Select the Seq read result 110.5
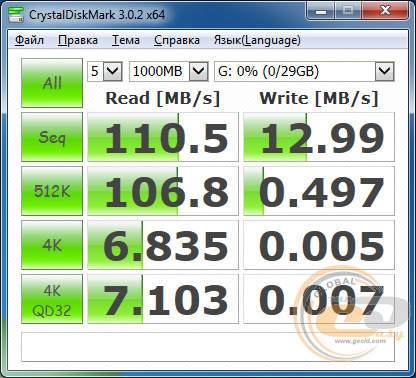 tap(163, 137)
